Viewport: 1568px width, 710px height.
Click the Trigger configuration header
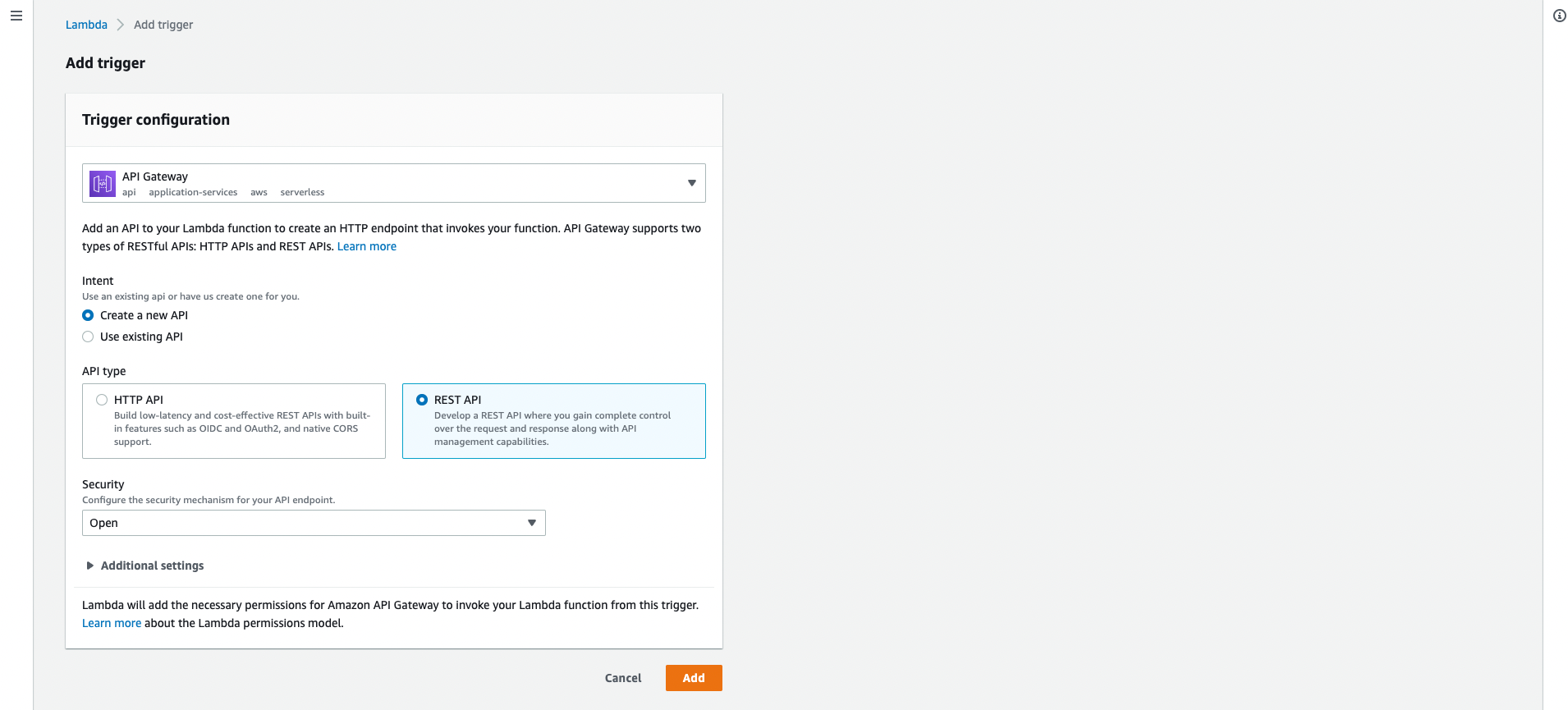[x=156, y=120]
